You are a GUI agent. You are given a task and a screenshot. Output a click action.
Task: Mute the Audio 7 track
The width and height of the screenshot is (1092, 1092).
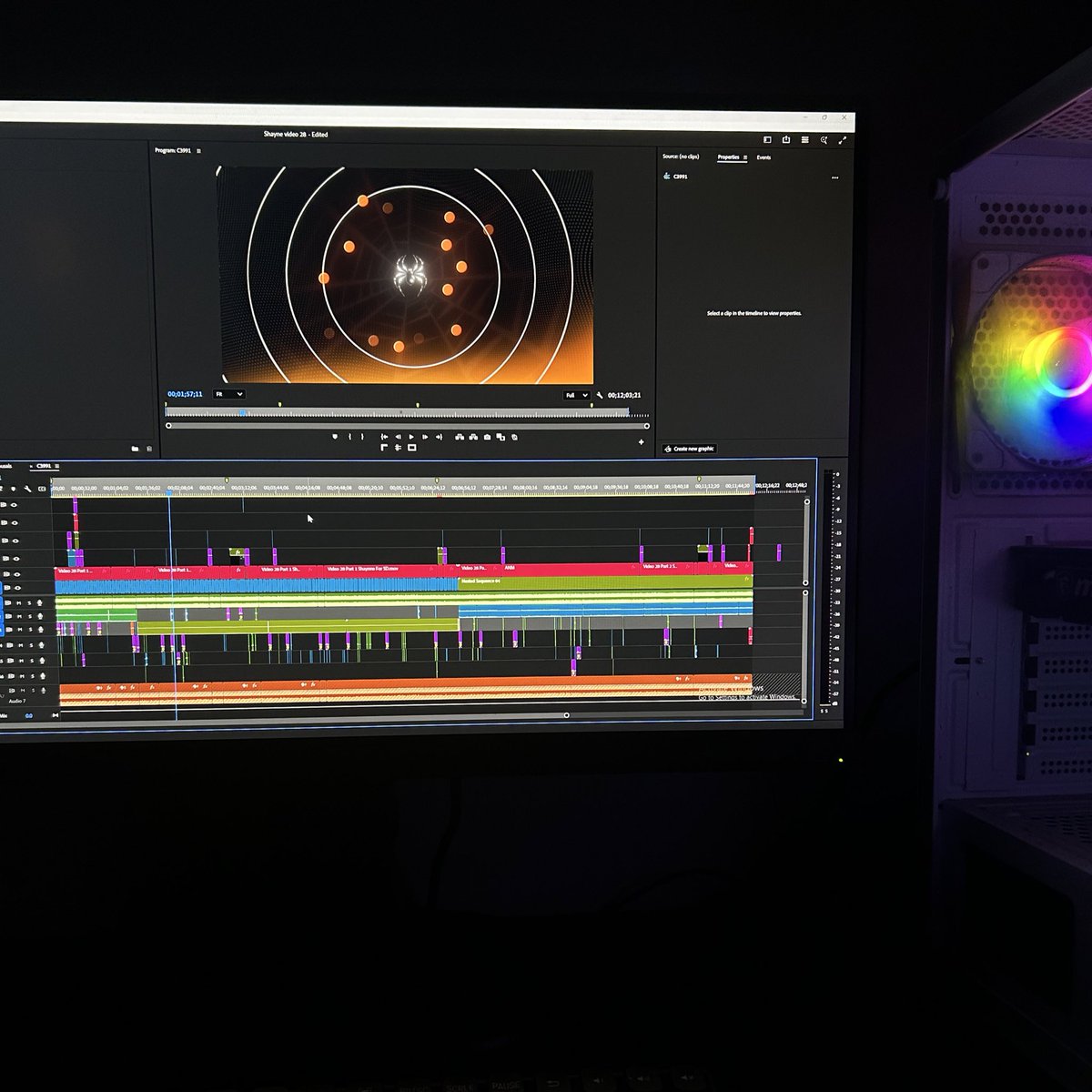(x=23, y=691)
